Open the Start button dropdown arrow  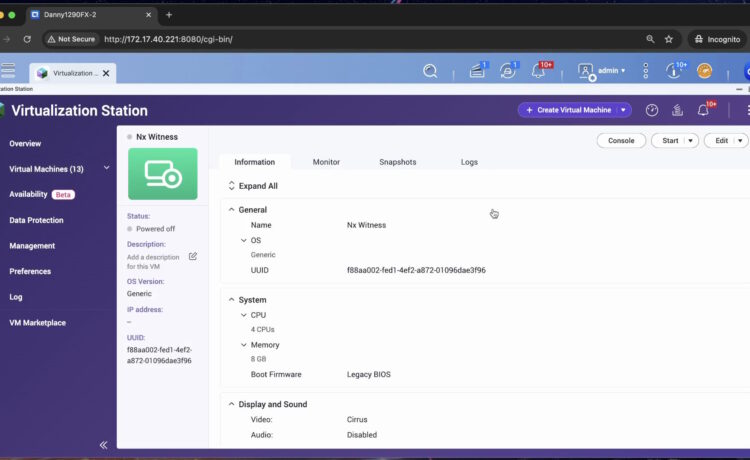point(690,141)
